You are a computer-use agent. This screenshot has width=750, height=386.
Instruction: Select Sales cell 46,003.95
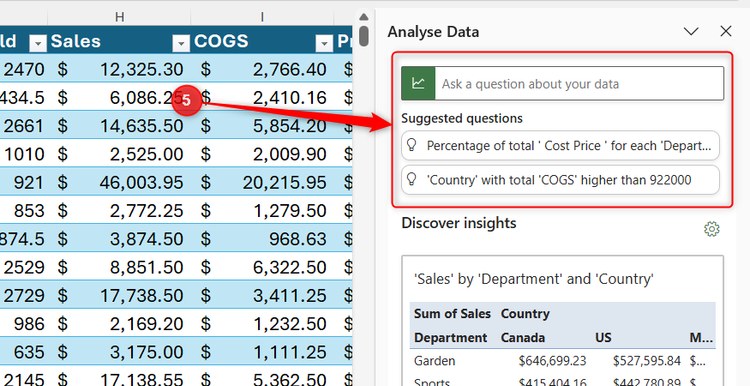click(119, 182)
